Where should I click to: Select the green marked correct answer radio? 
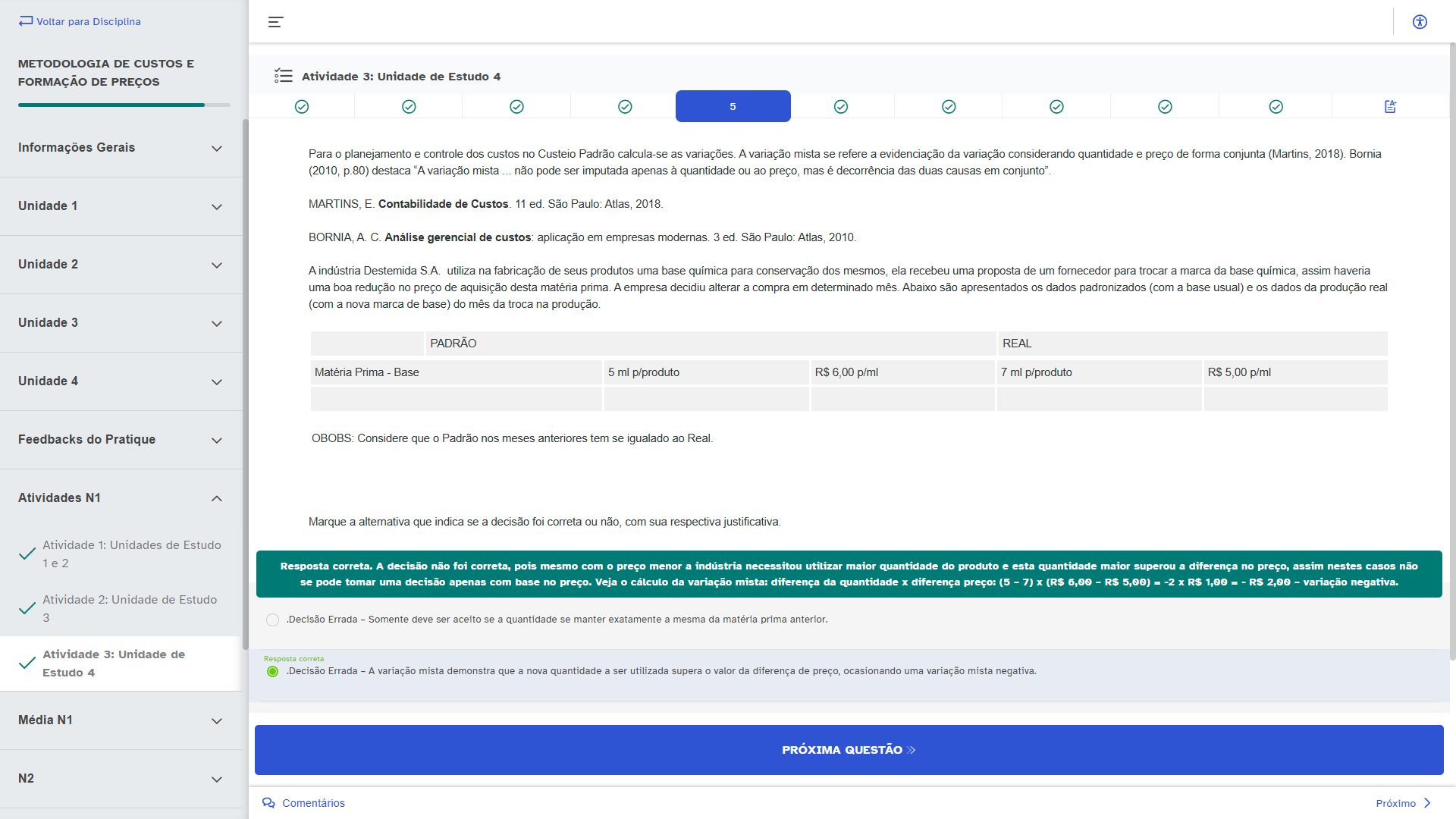[x=272, y=672]
